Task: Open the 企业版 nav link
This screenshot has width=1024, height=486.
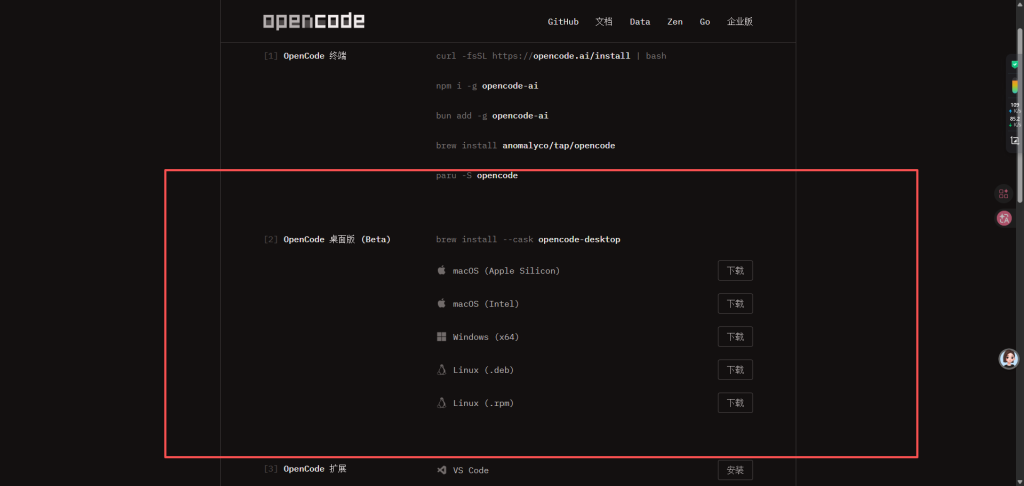Action: 740,22
